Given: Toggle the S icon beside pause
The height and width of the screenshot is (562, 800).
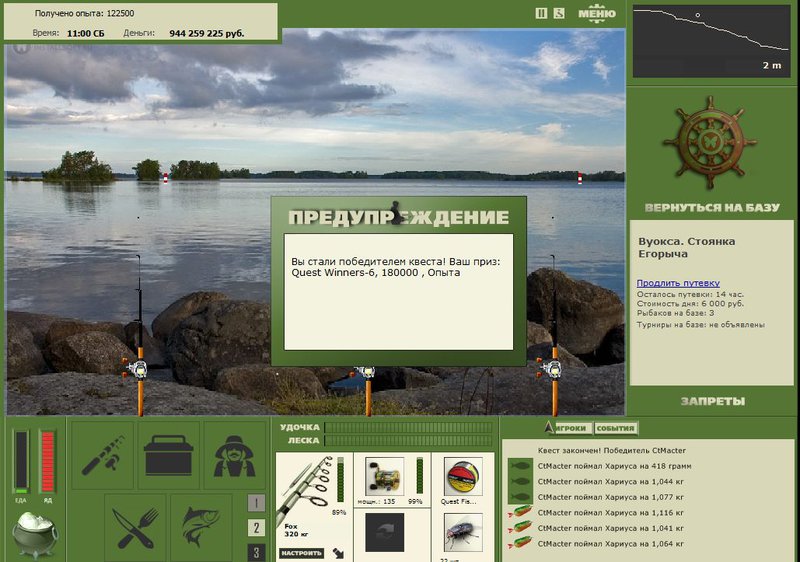Looking at the screenshot, I should (x=559, y=13).
